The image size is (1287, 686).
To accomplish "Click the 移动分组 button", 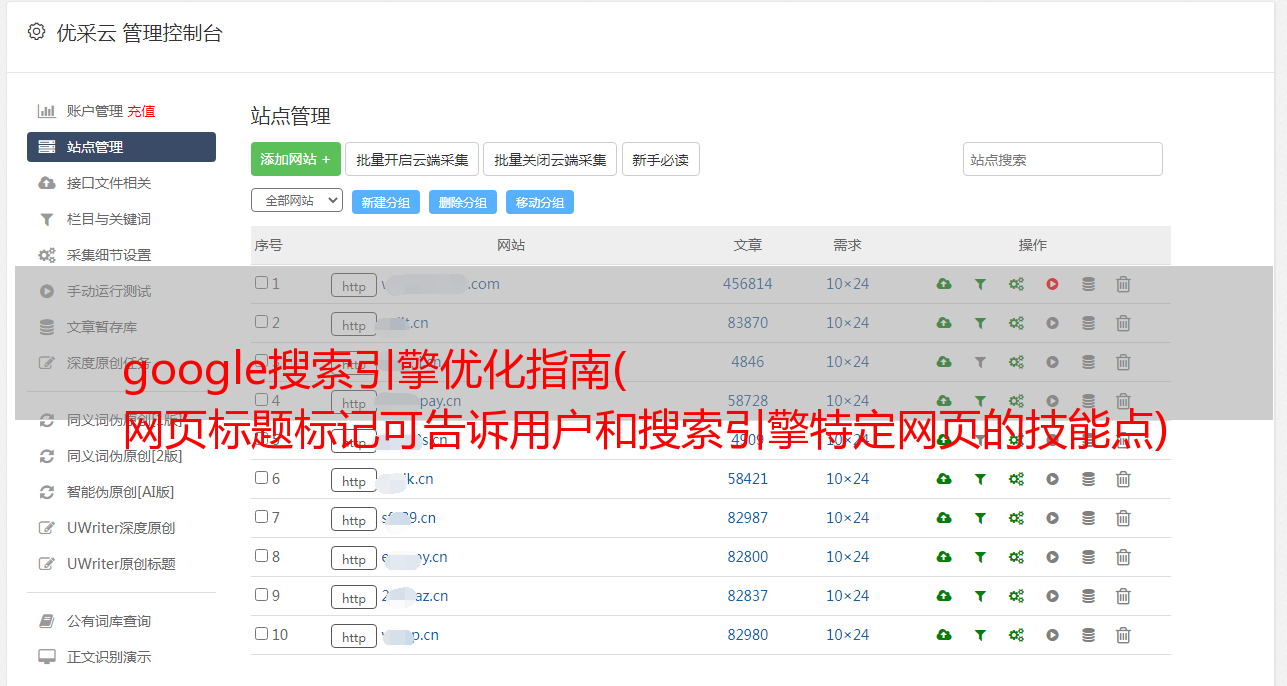I will (539, 202).
